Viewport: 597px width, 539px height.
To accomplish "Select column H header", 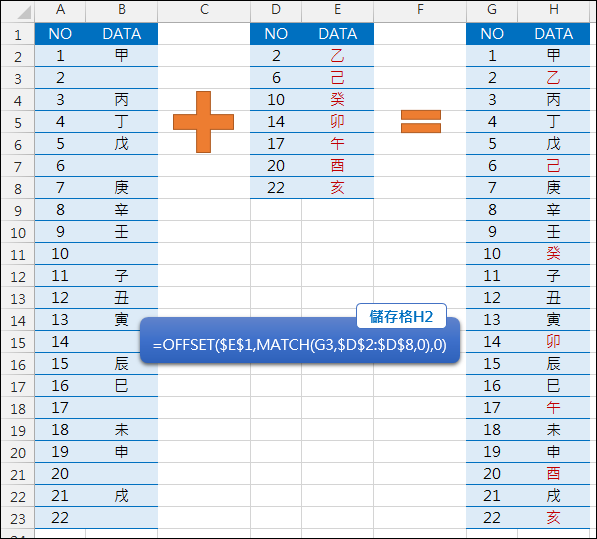I will pyautogui.click(x=554, y=10).
